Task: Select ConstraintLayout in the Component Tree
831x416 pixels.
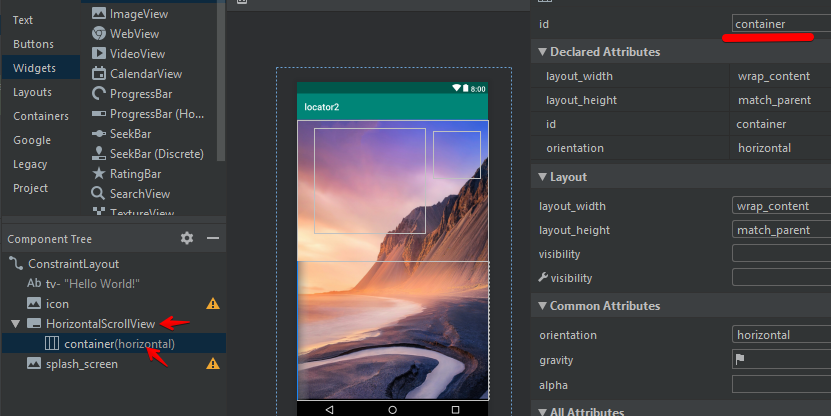Action: tap(73, 264)
